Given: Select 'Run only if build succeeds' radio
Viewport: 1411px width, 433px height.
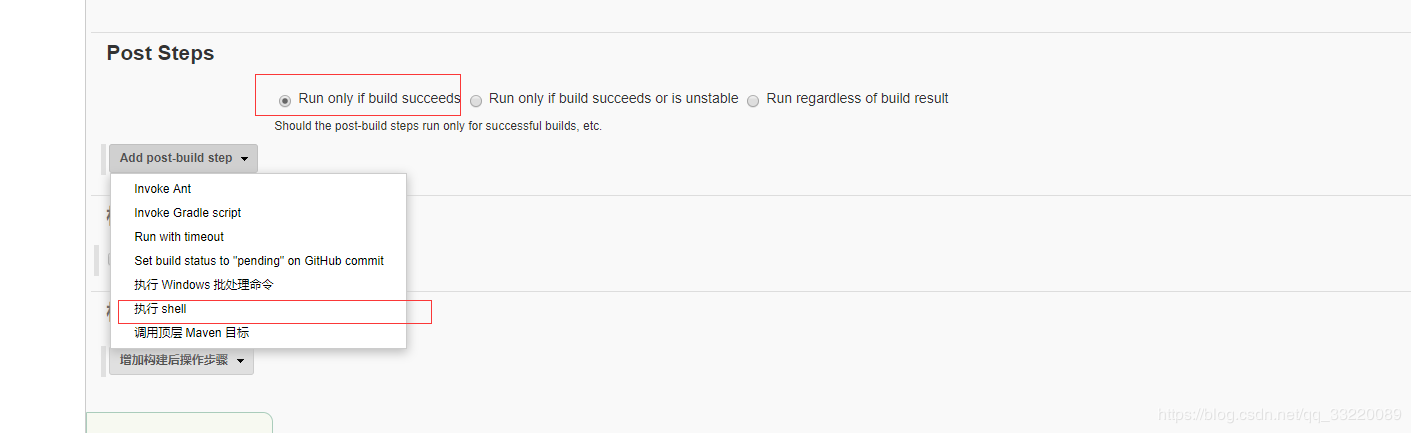Looking at the screenshot, I should coord(285,100).
